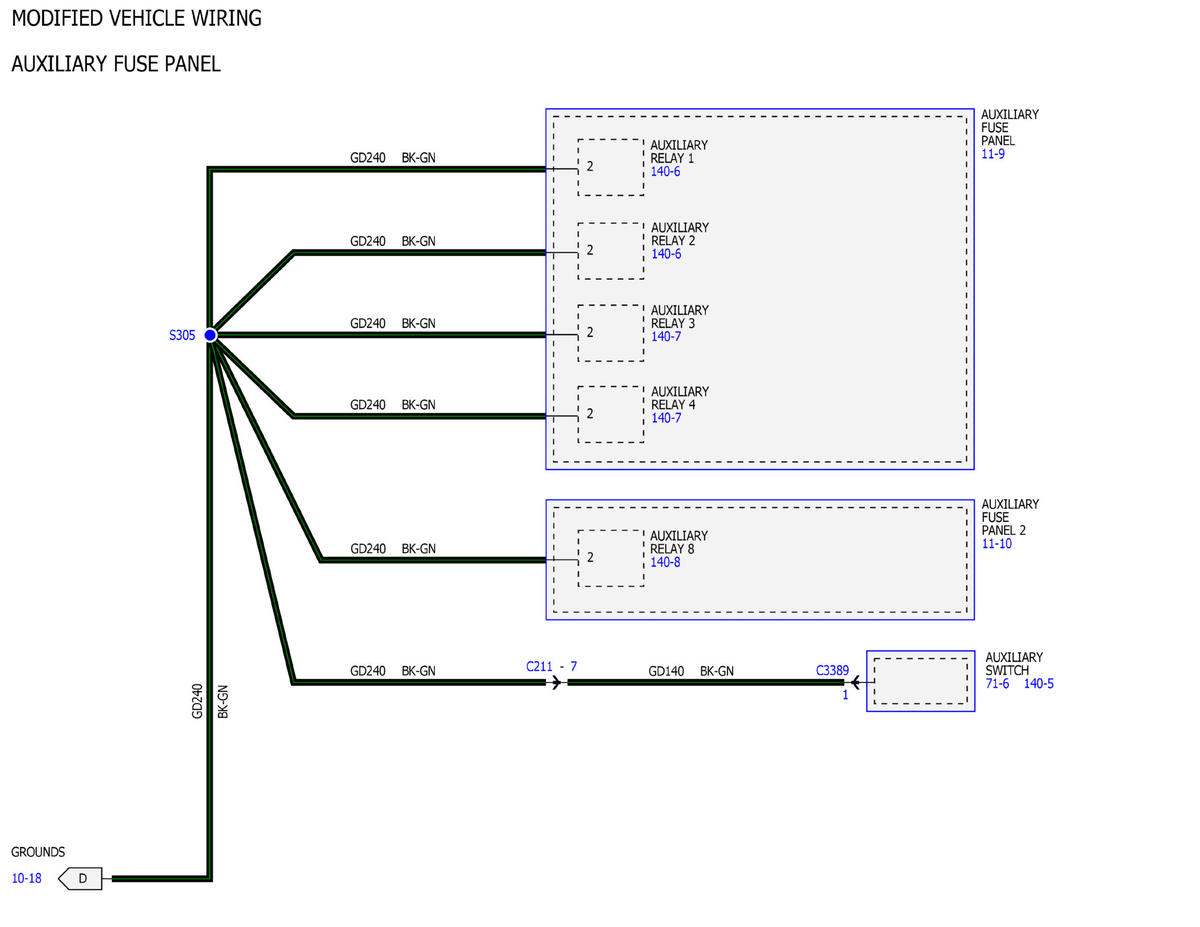The width and height of the screenshot is (1200, 927).
Task: Click the D ground connector symbol
Action: pos(81,879)
